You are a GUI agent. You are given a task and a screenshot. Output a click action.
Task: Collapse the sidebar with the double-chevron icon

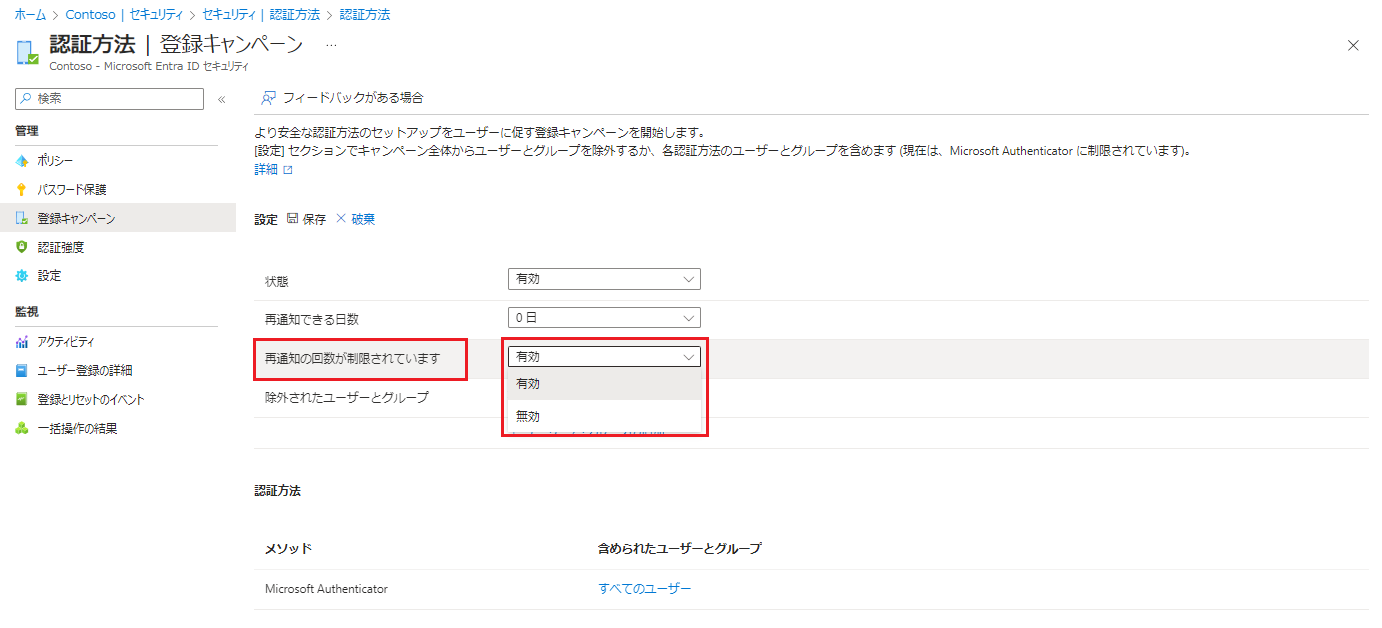221,99
